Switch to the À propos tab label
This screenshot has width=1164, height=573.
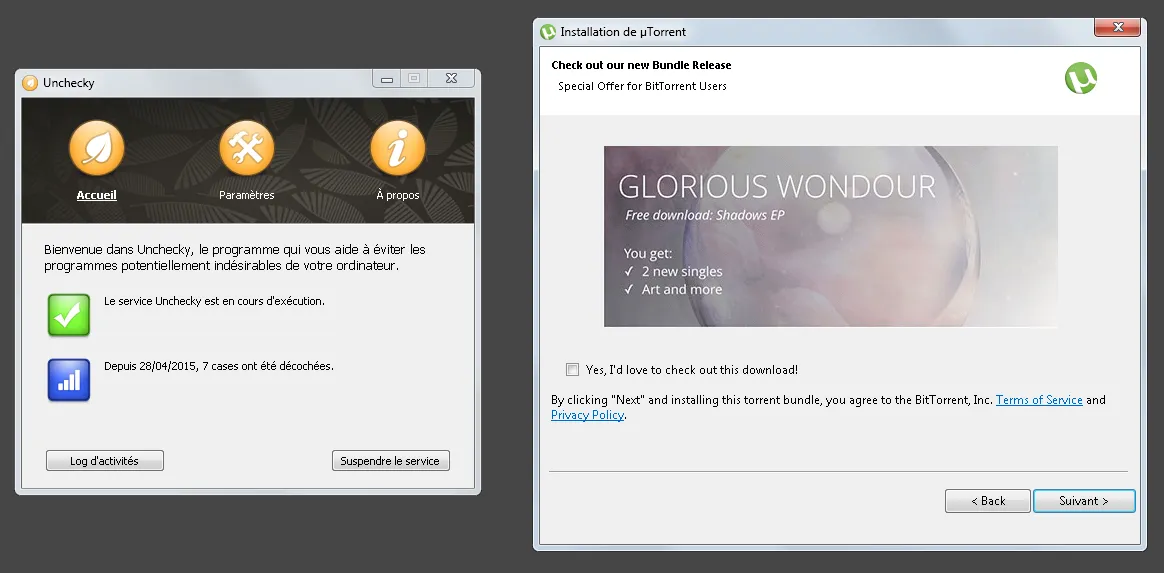(398, 195)
